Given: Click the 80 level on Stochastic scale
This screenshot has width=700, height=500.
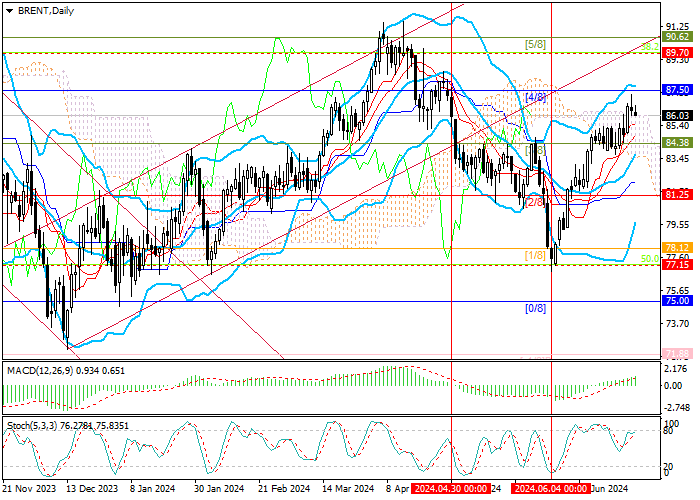Looking at the screenshot, I should (x=669, y=431).
